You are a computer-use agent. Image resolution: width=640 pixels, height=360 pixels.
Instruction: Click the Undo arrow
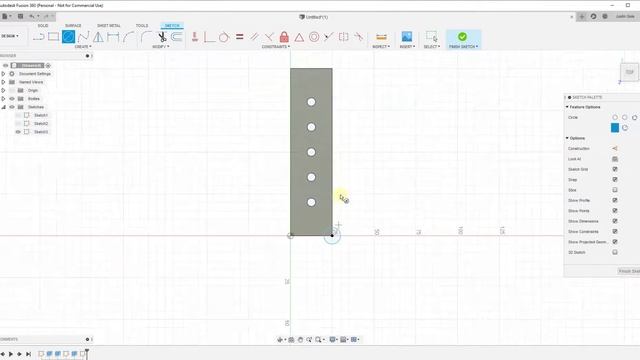(32, 16)
